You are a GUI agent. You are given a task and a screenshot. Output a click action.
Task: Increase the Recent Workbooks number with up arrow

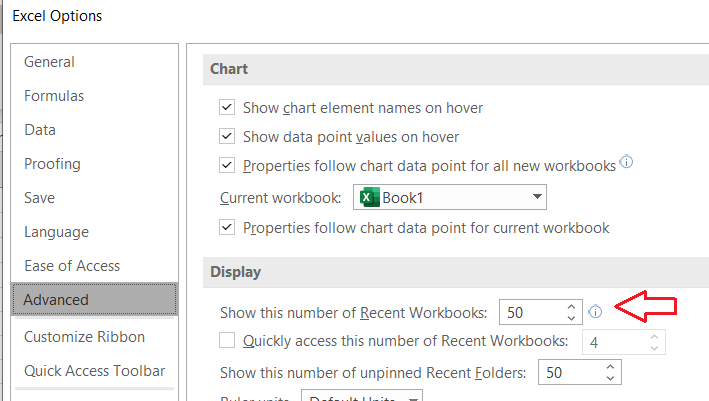pyautogui.click(x=571, y=306)
